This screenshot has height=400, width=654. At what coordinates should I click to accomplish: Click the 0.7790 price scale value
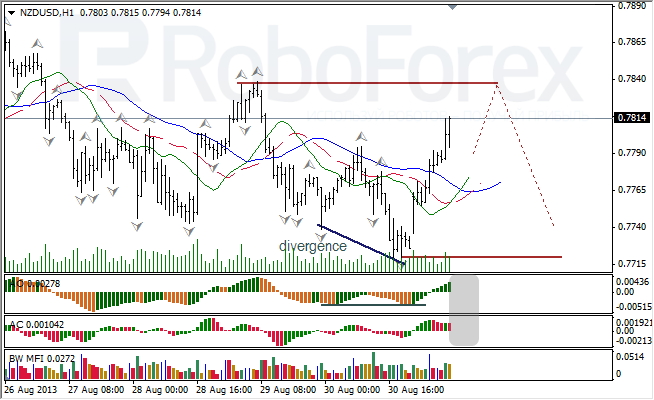tap(631, 153)
